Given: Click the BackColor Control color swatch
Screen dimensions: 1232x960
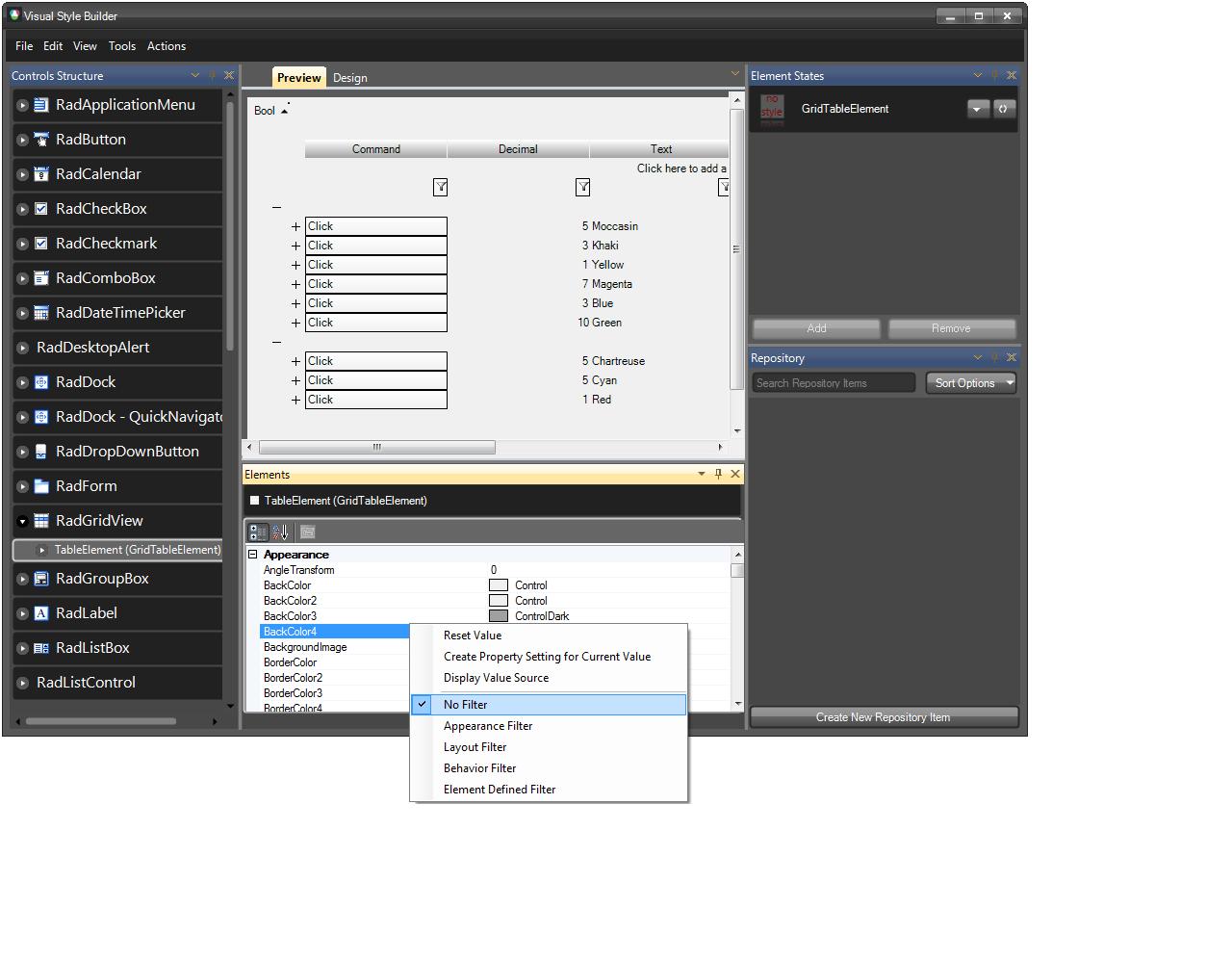Looking at the screenshot, I should point(499,585).
